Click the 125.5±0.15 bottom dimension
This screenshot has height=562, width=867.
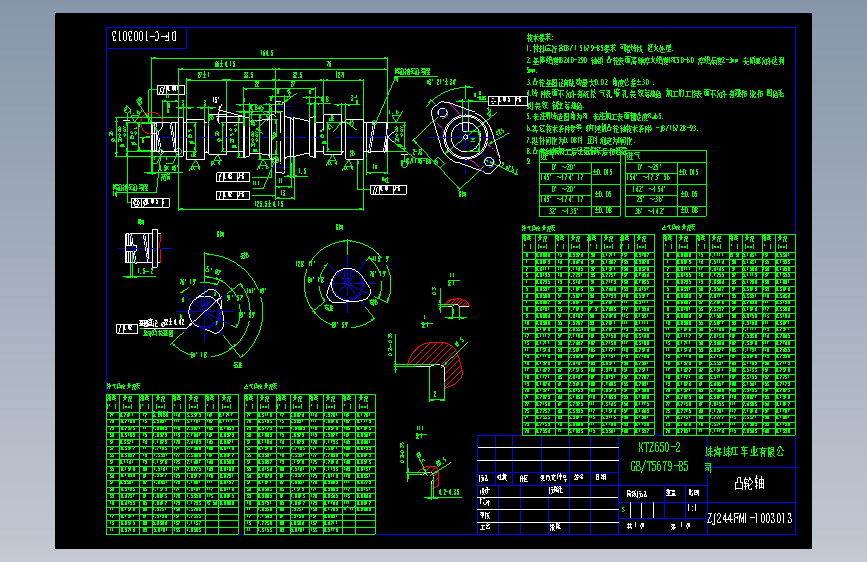point(269,204)
